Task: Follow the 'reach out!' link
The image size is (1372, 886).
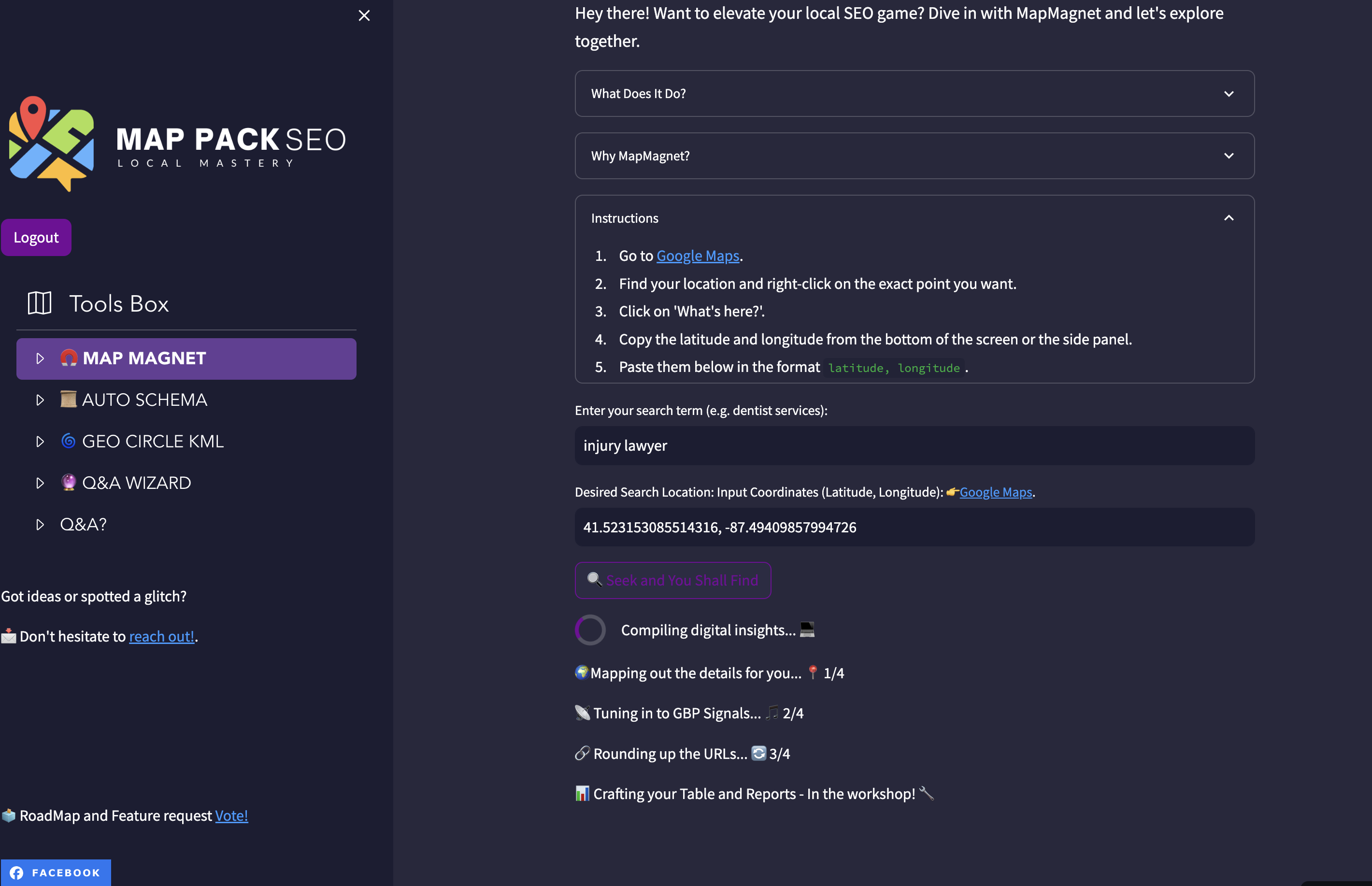Action: coord(162,636)
